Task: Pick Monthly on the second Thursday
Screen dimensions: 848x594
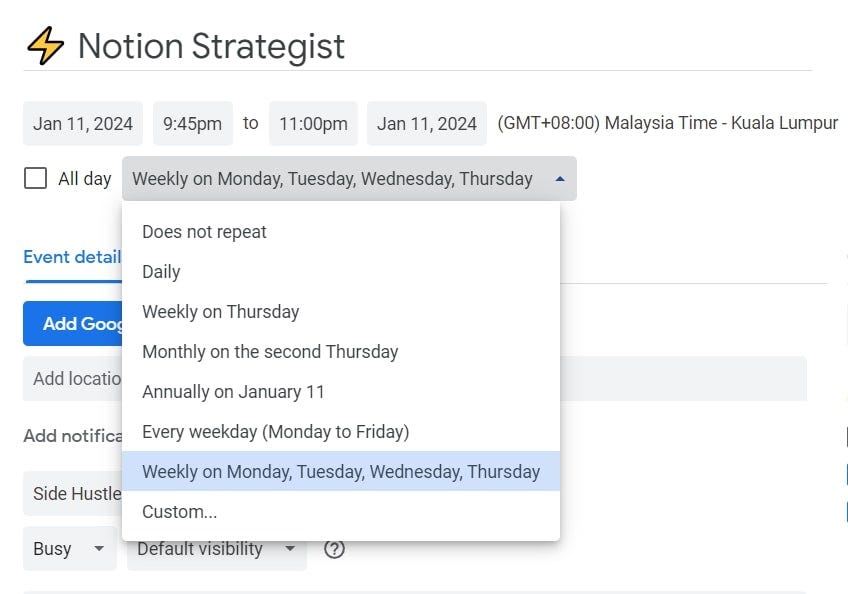Action: (272, 351)
